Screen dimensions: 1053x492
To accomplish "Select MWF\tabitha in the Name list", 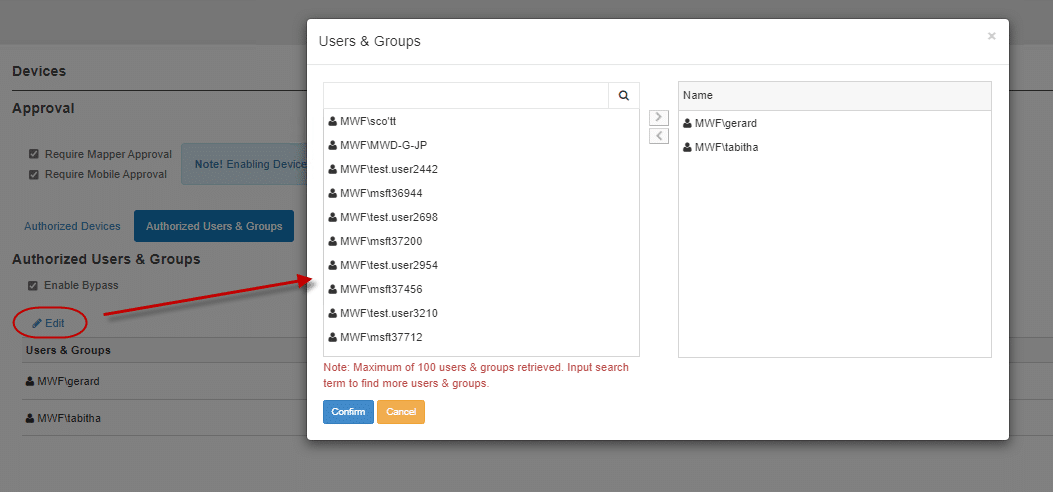I will (x=726, y=148).
